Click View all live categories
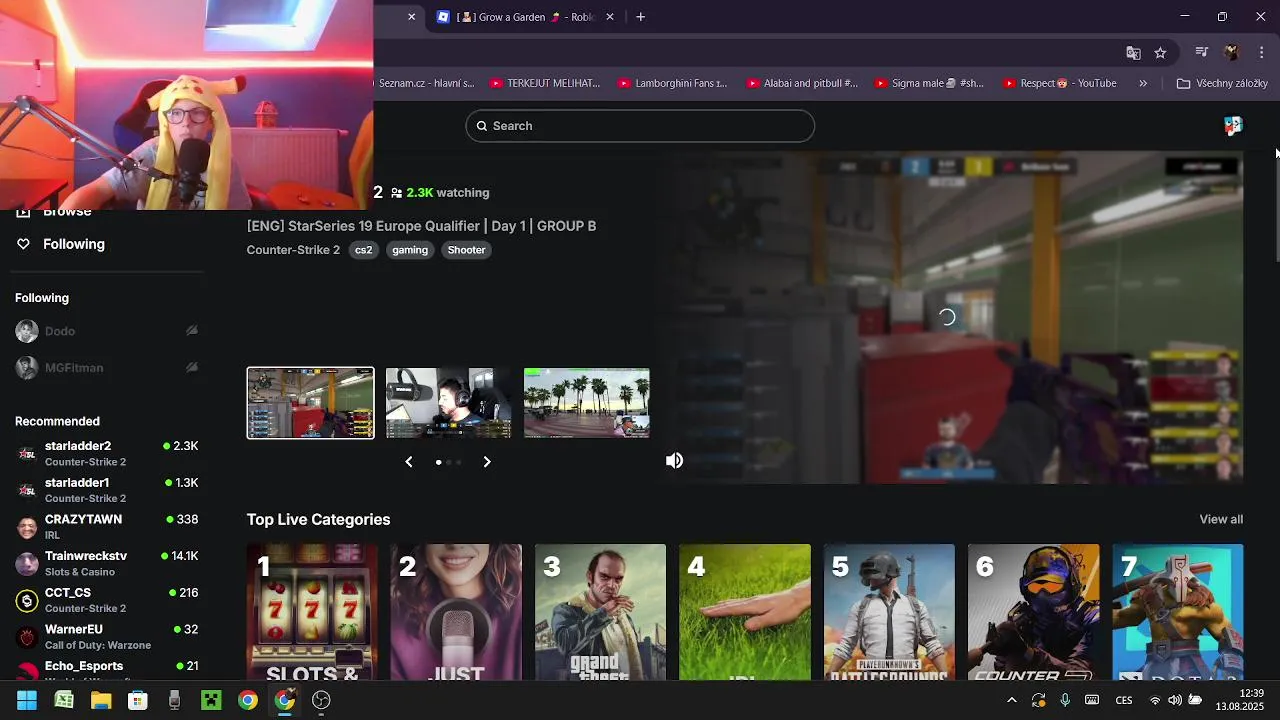The width and height of the screenshot is (1280, 720). 1221,519
